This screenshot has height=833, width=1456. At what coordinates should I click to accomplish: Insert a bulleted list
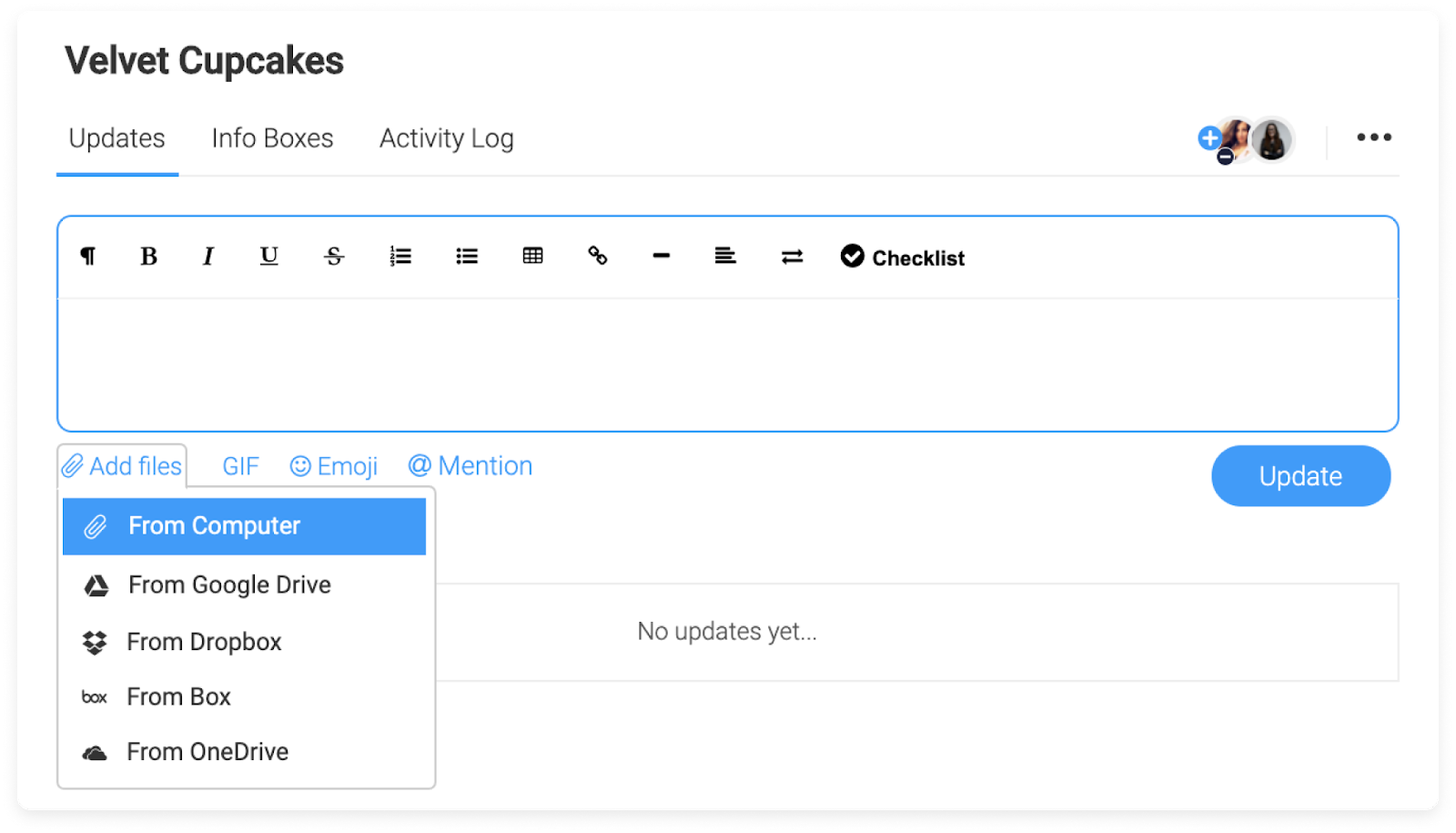466,256
